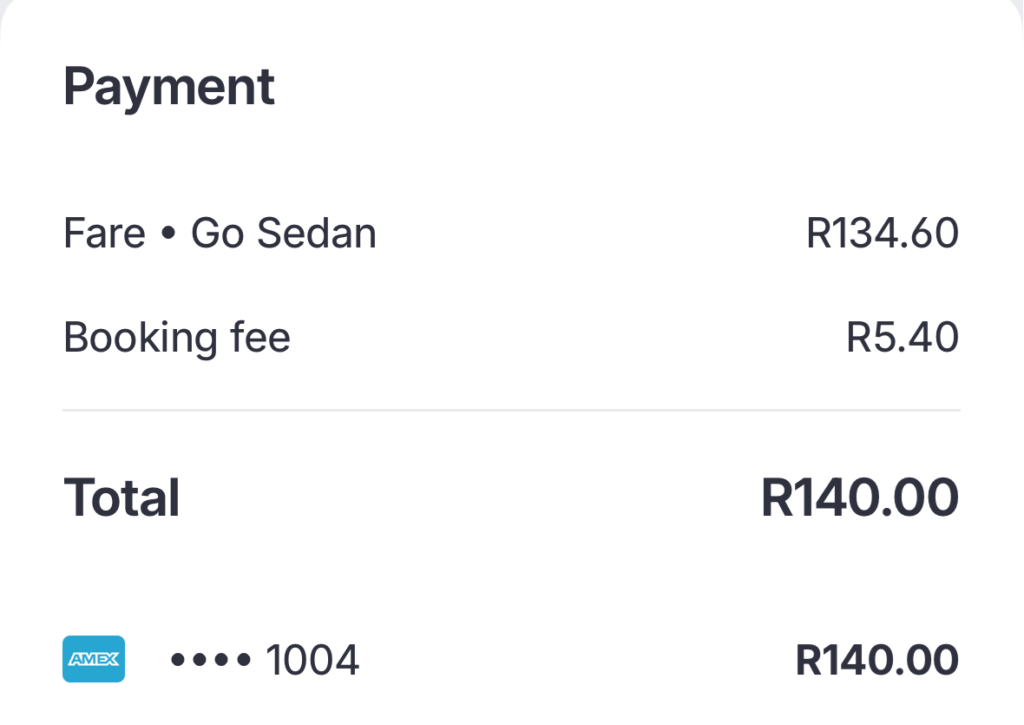Click the word Fare

[104, 233]
